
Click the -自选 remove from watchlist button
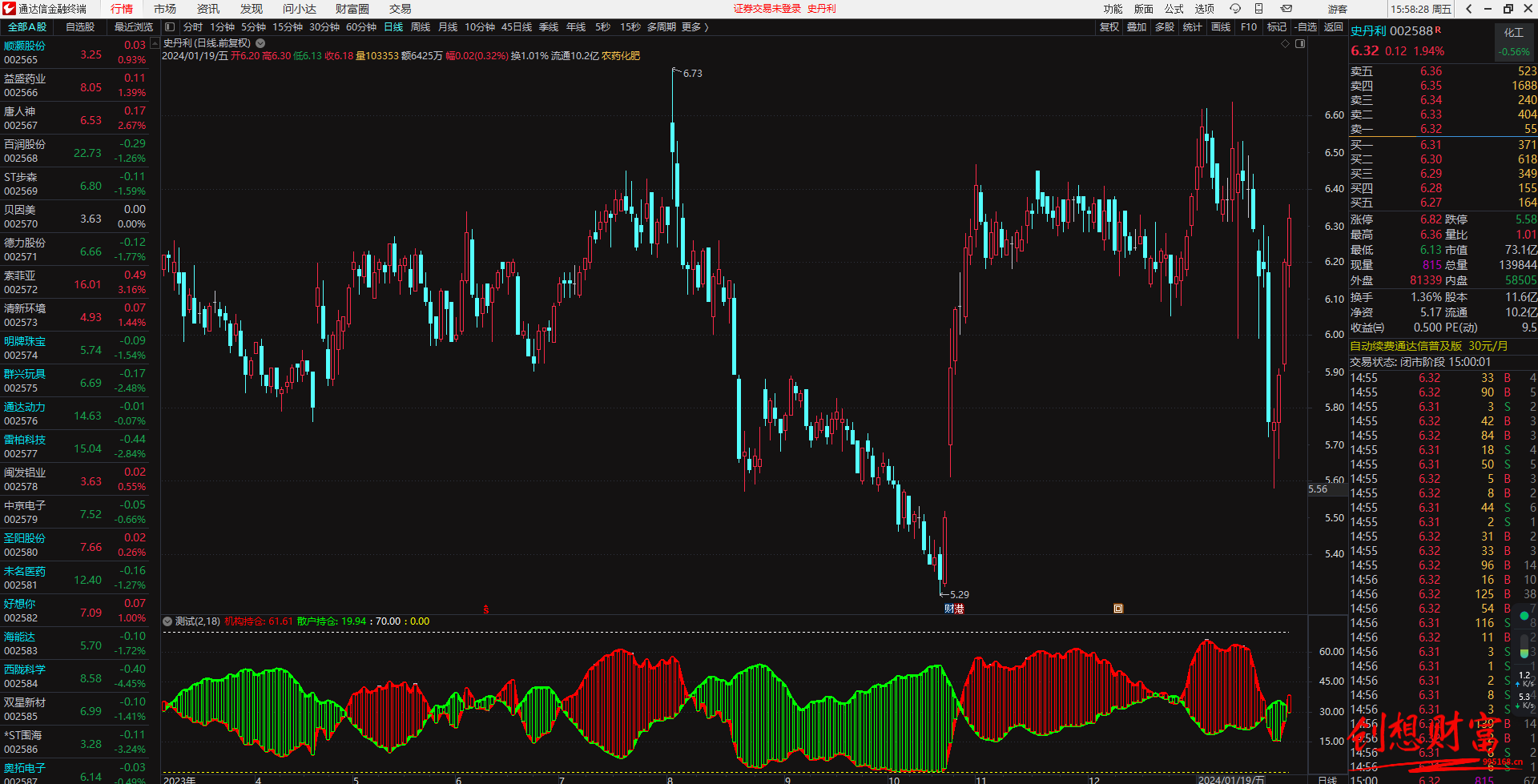tap(1306, 27)
